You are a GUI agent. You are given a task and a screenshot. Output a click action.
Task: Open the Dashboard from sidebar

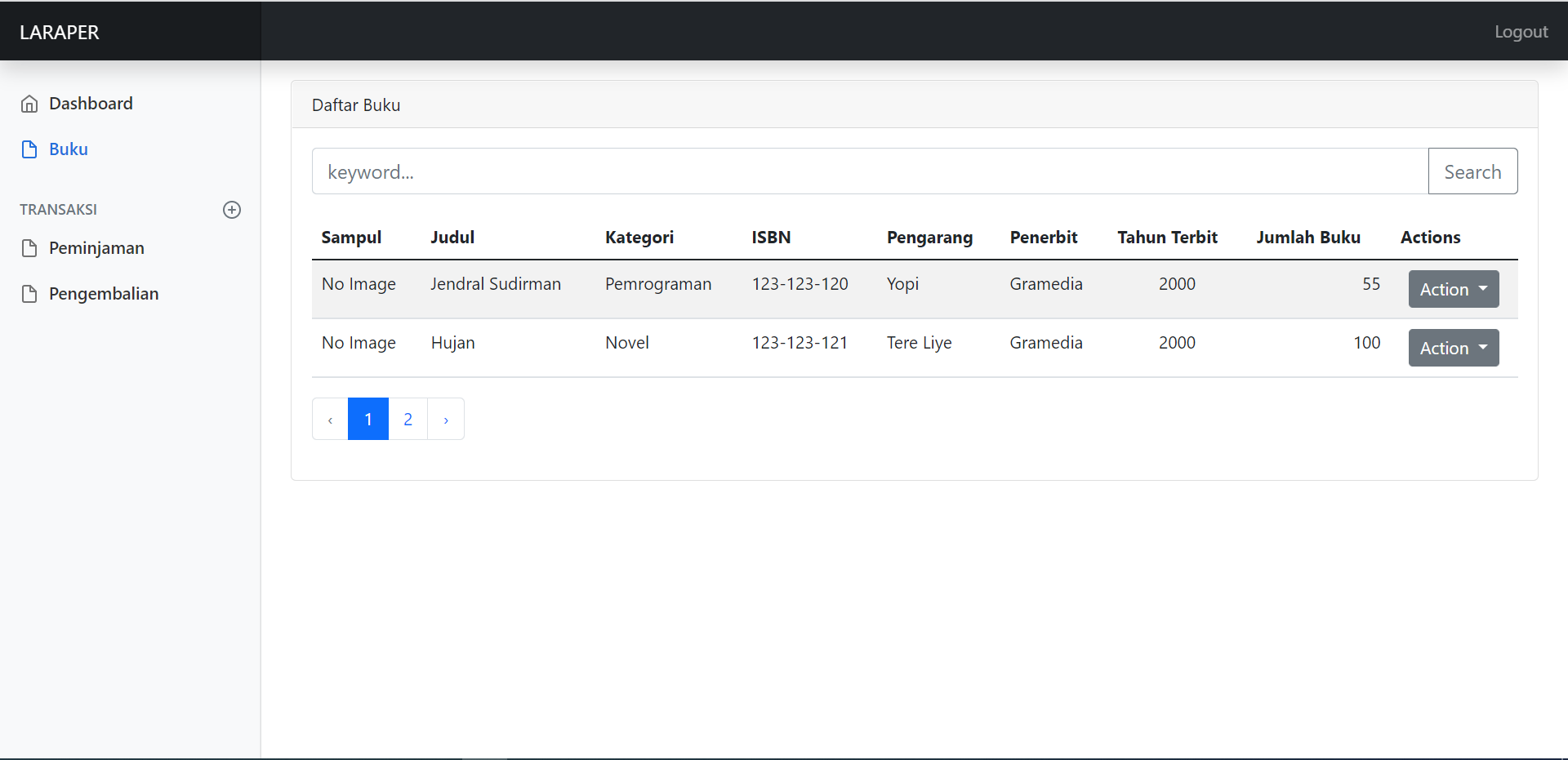[91, 104]
